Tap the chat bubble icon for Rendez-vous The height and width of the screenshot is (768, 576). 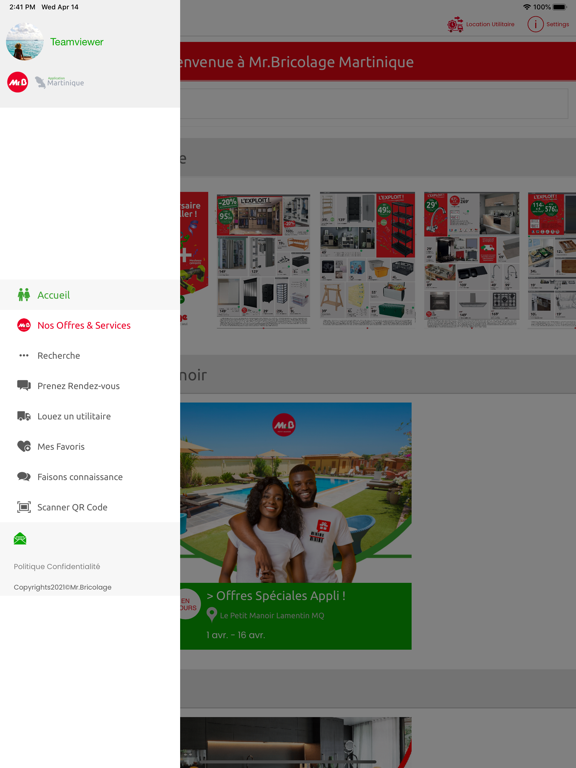[x=24, y=385]
